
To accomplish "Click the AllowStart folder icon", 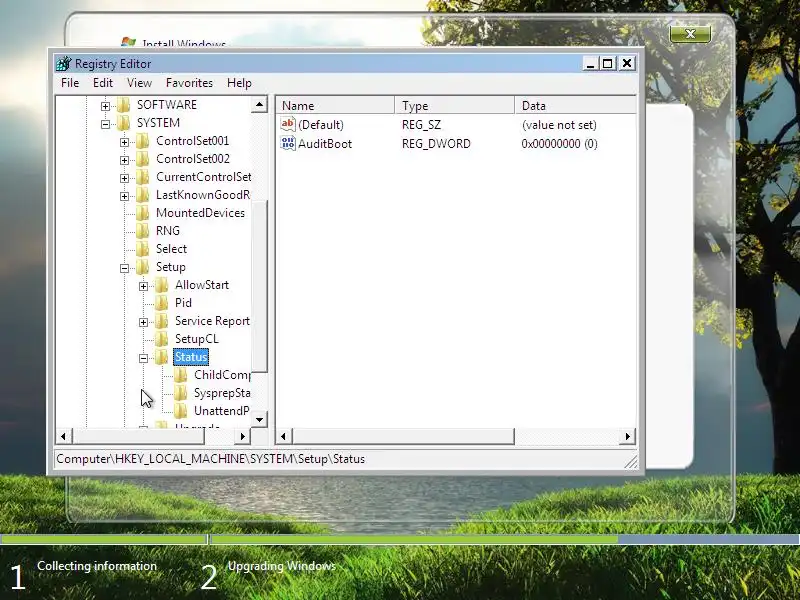I will (162, 285).
